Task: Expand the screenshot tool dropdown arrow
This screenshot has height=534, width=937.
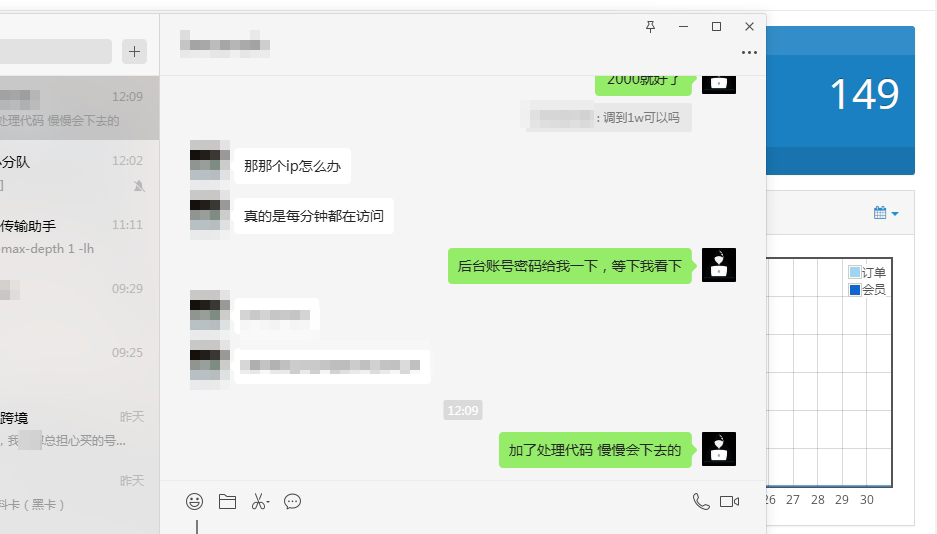Action: click(x=268, y=502)
